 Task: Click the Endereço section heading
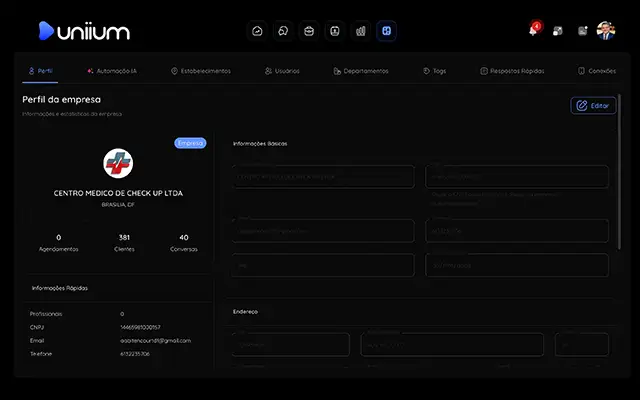tap(245, 312)
